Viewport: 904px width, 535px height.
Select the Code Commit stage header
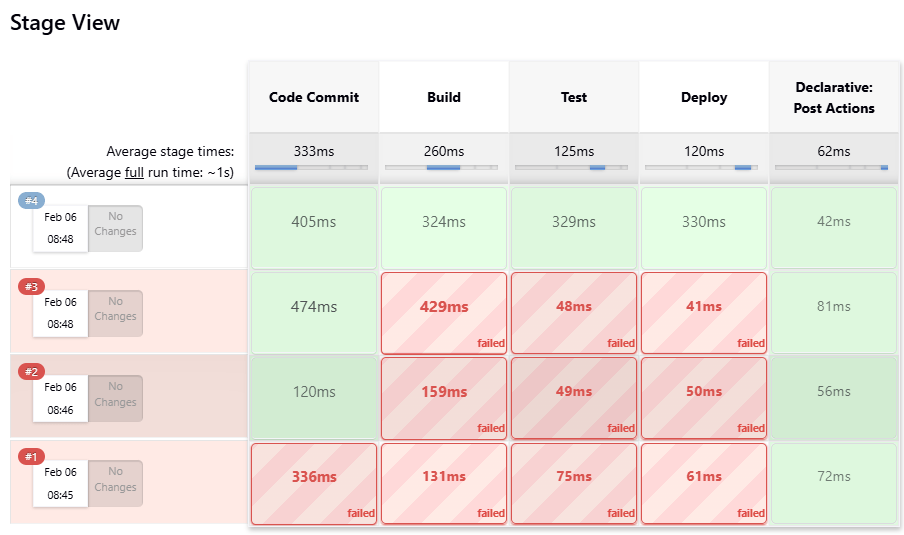tap(313, 97)
